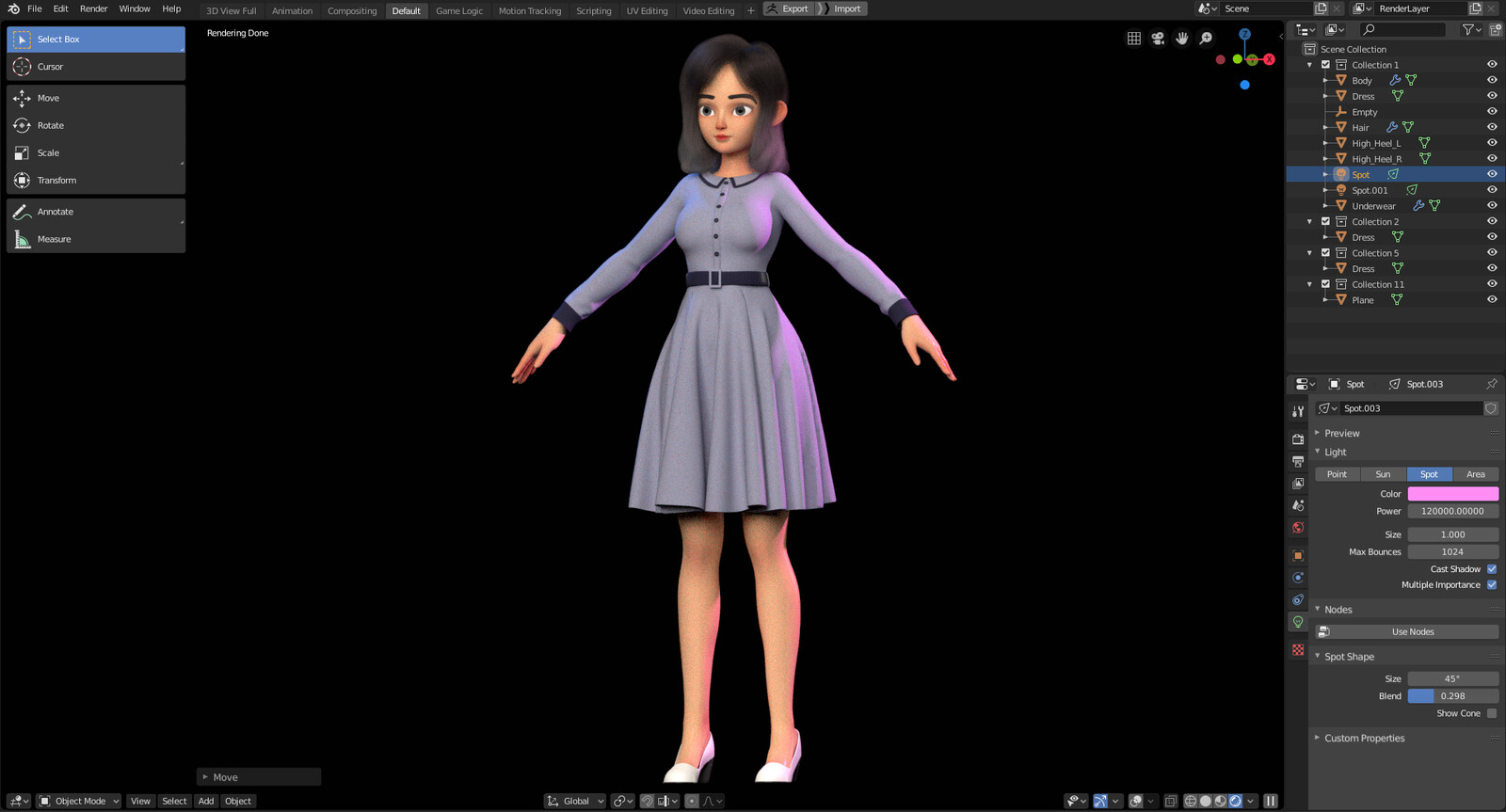Open Tool properties tab (wrench icon)
Image resolution: width=1506 pixels, height=812 pixels.
point(1298,411)
